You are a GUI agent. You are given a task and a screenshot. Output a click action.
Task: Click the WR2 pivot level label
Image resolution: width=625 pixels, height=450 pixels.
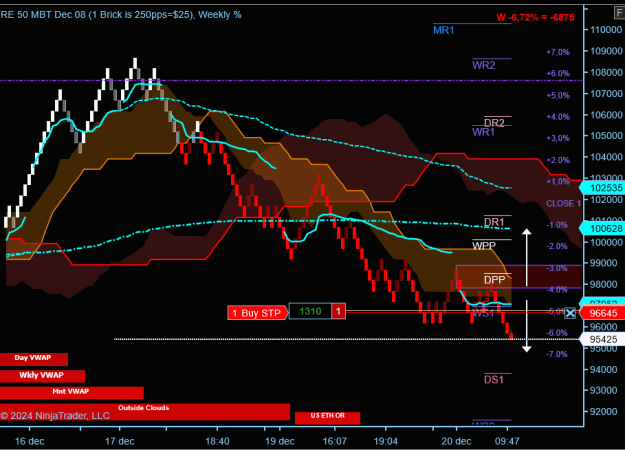(483, 65)
